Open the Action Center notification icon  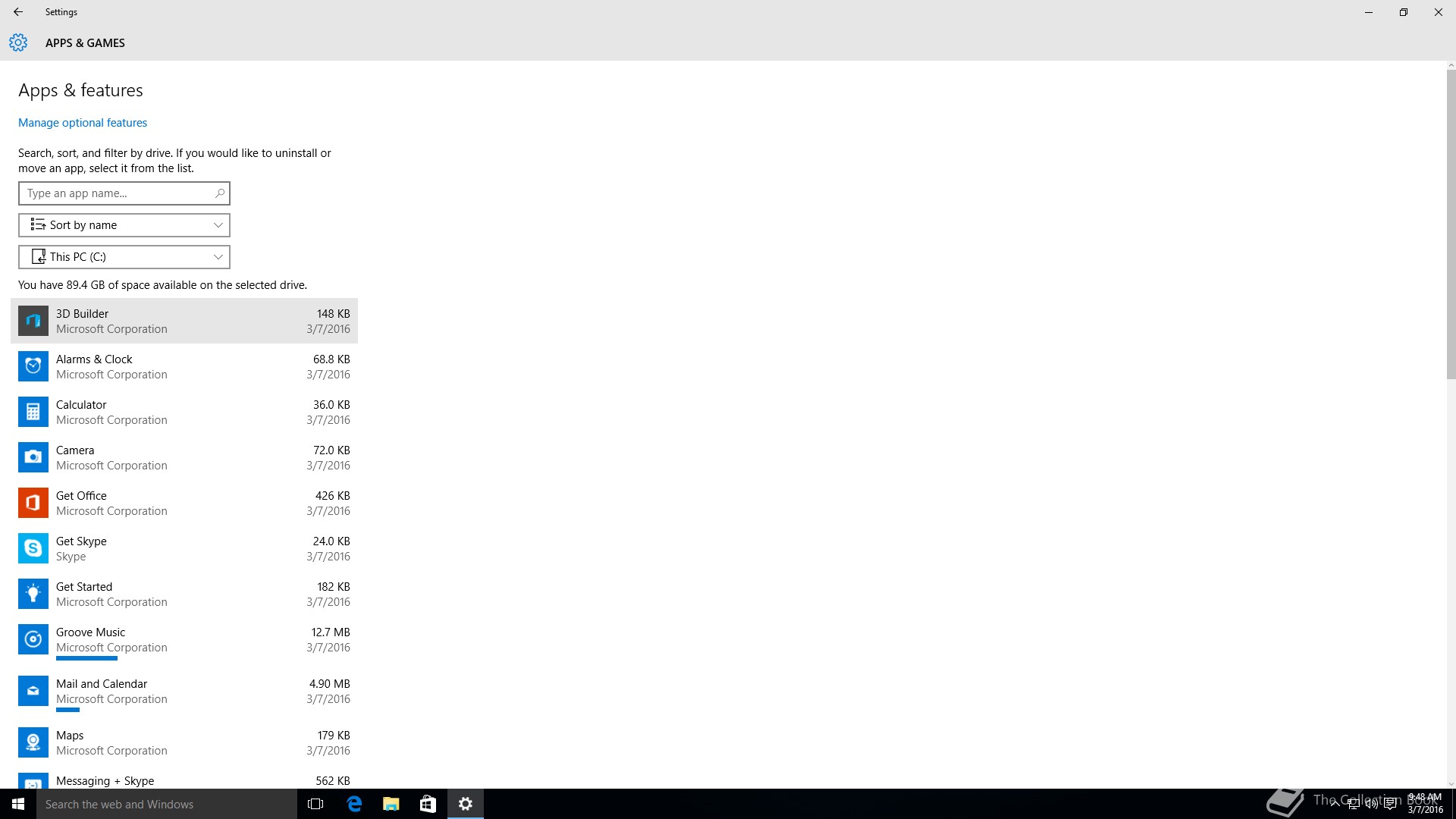point(1390,805)
